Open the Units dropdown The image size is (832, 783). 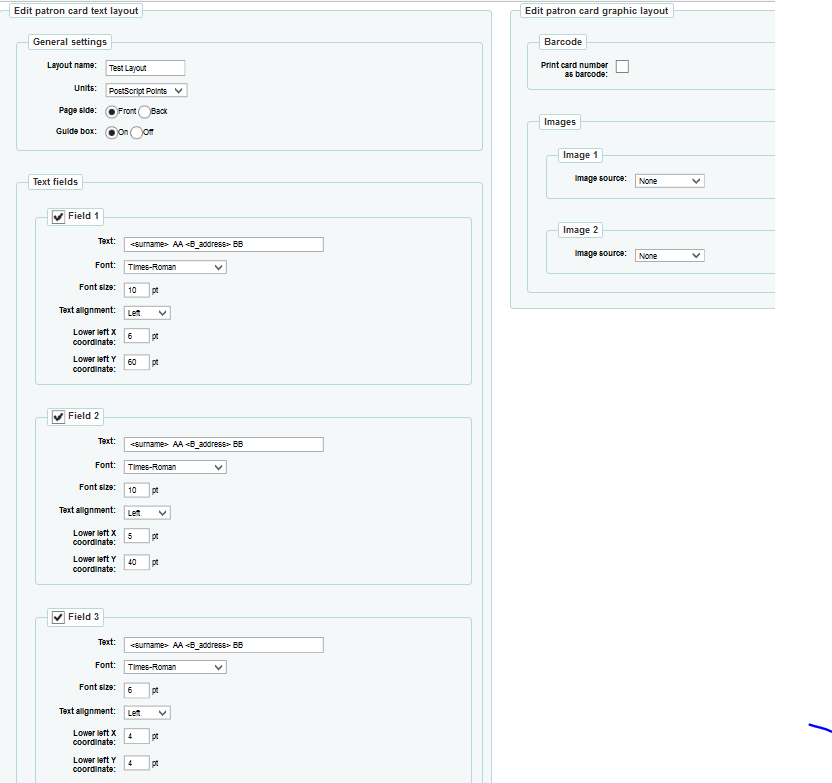click(x=146, y=90)
